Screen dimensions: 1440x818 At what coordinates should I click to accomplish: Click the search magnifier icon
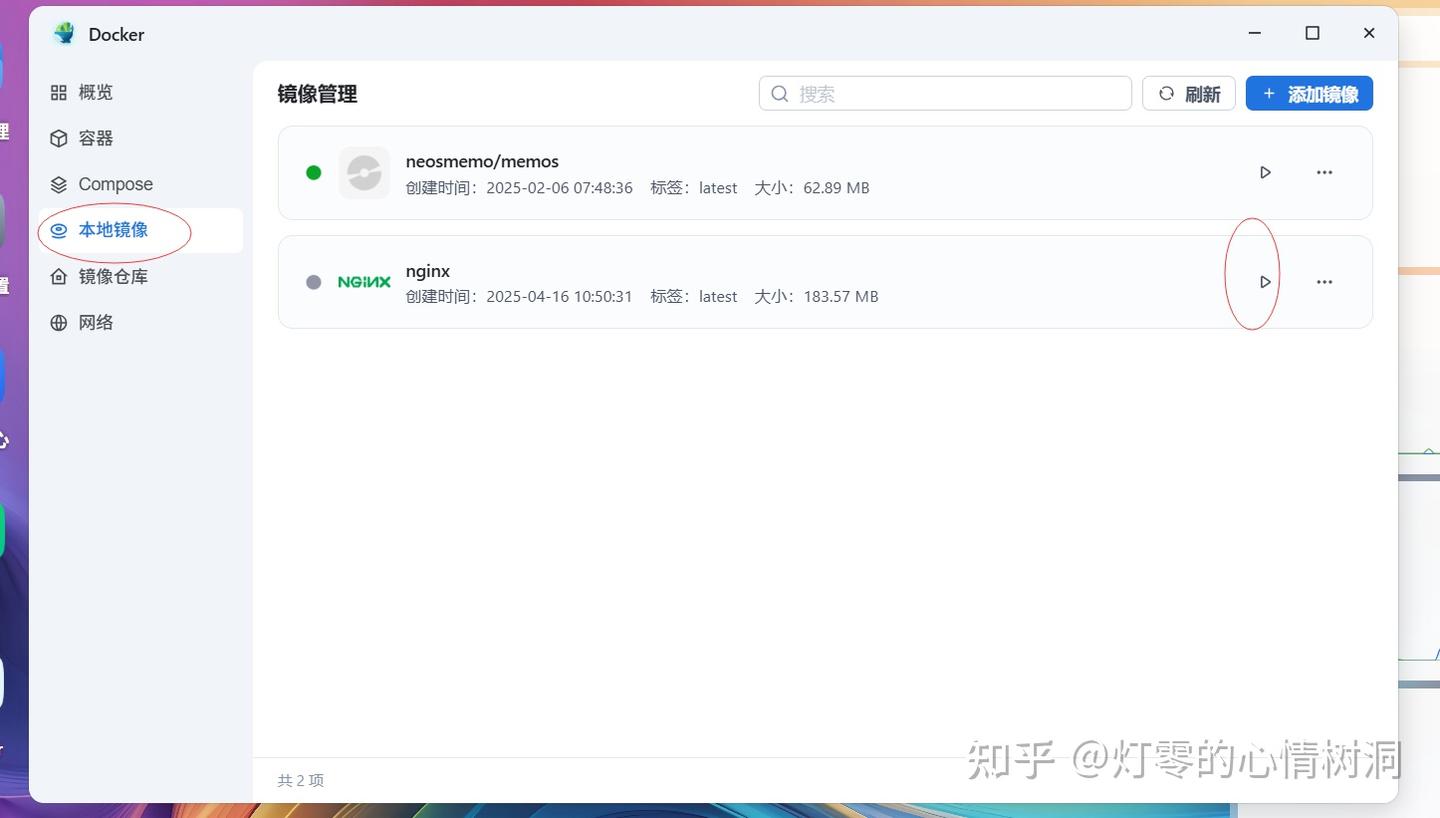tap(779, 93)
